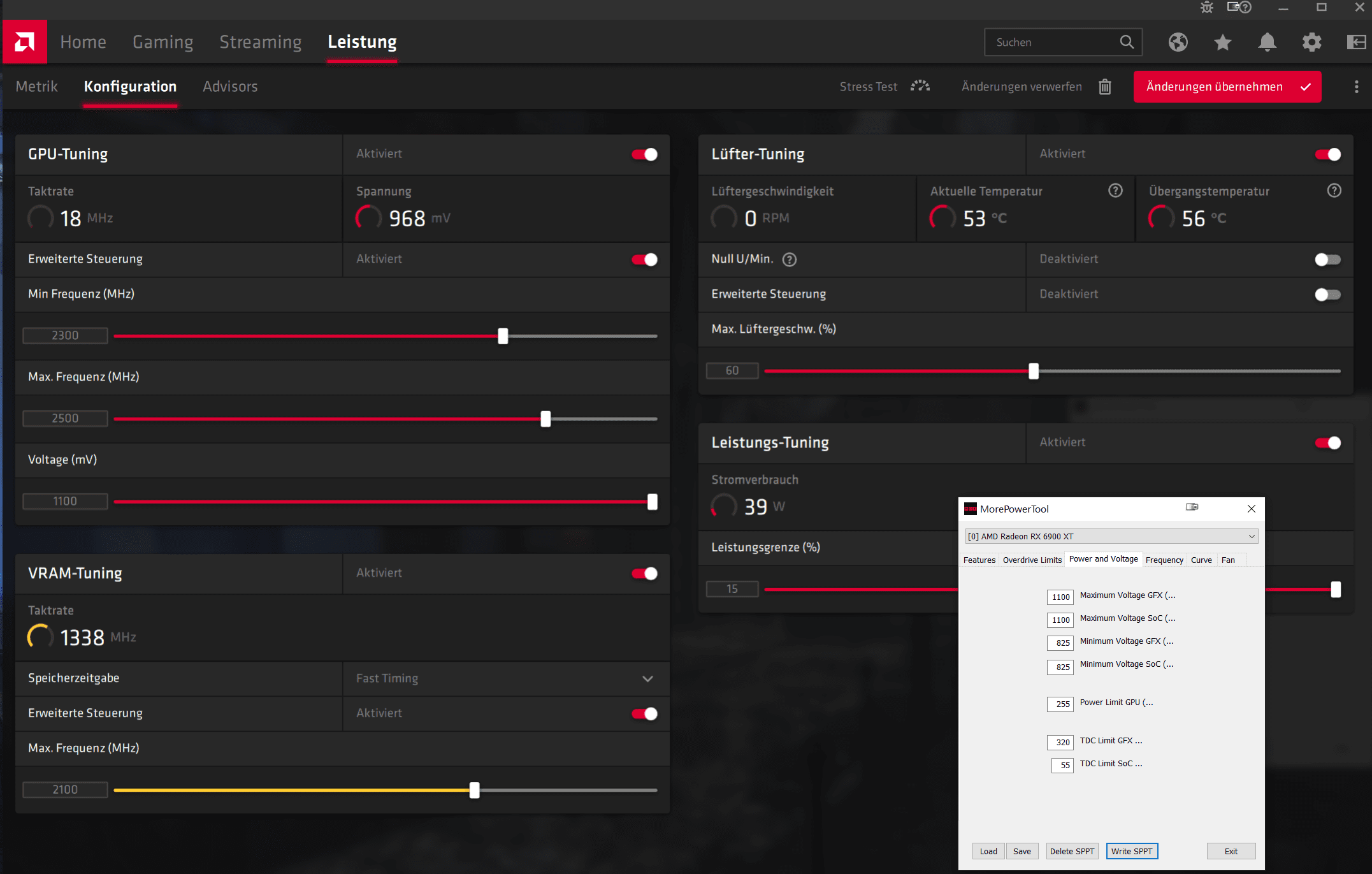This screenshot has height=874, width=1372.
Task: Click TDC Limit GFX field 320
Action: (1060, 742)
